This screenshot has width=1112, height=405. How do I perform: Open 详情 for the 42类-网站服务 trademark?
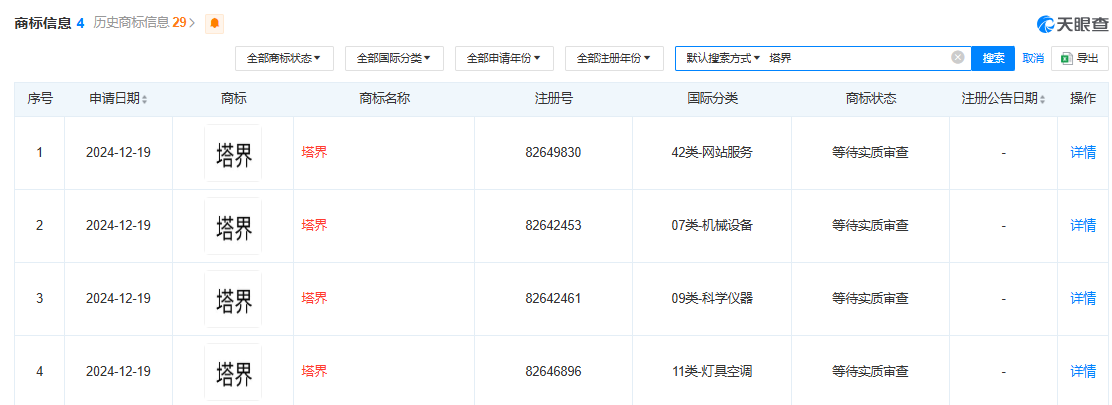coord(1082,153)
